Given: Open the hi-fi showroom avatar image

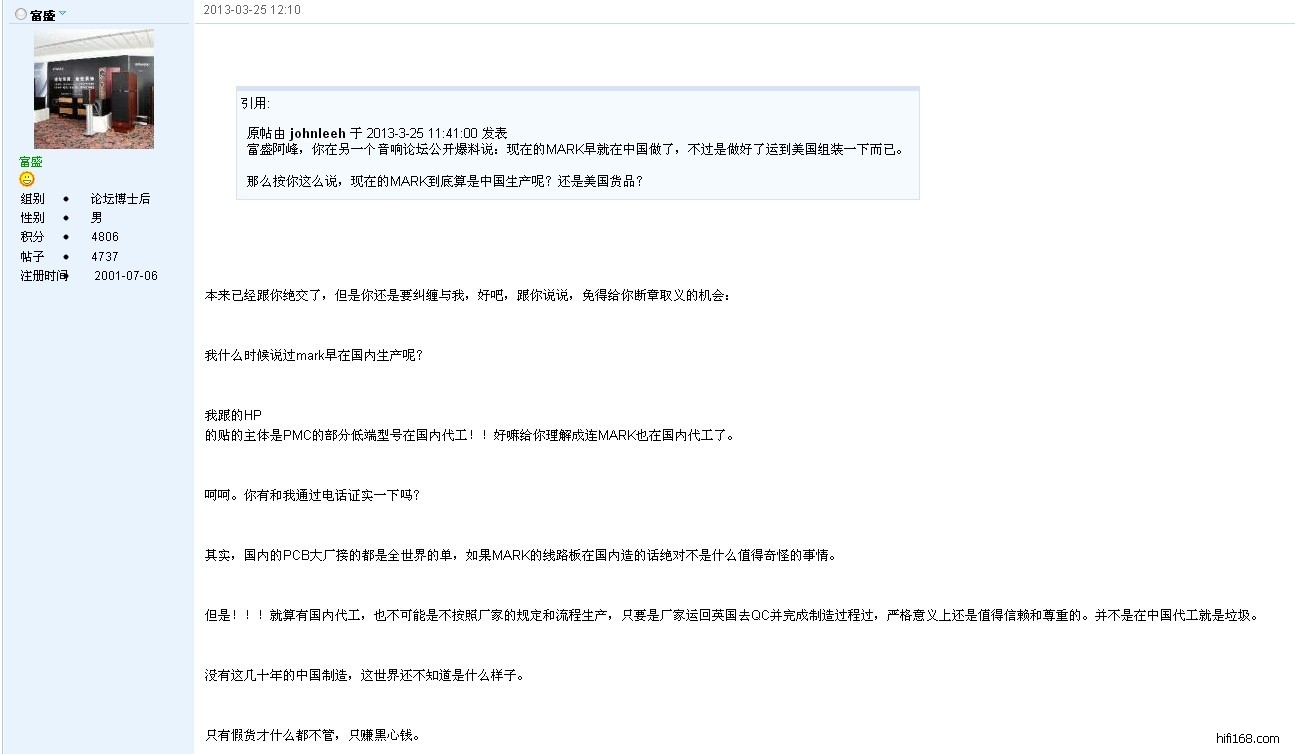Looking at the screenshot, I should [94, 89].
